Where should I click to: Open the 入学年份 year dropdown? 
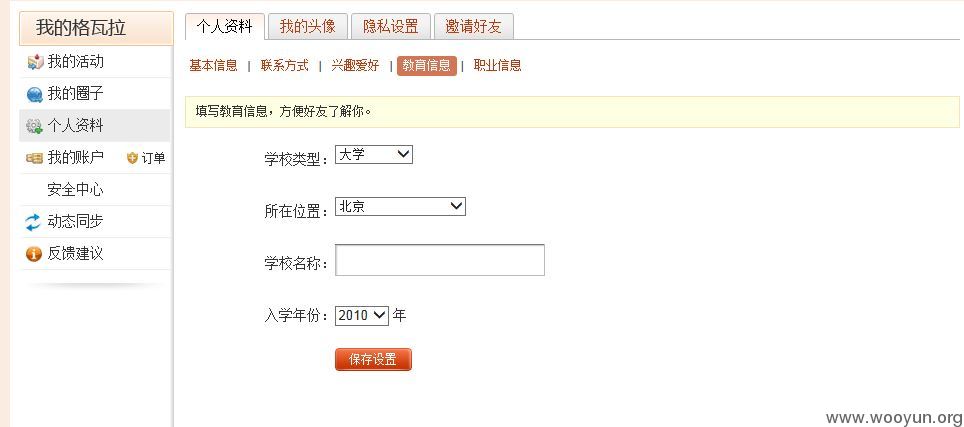[362, 316]
